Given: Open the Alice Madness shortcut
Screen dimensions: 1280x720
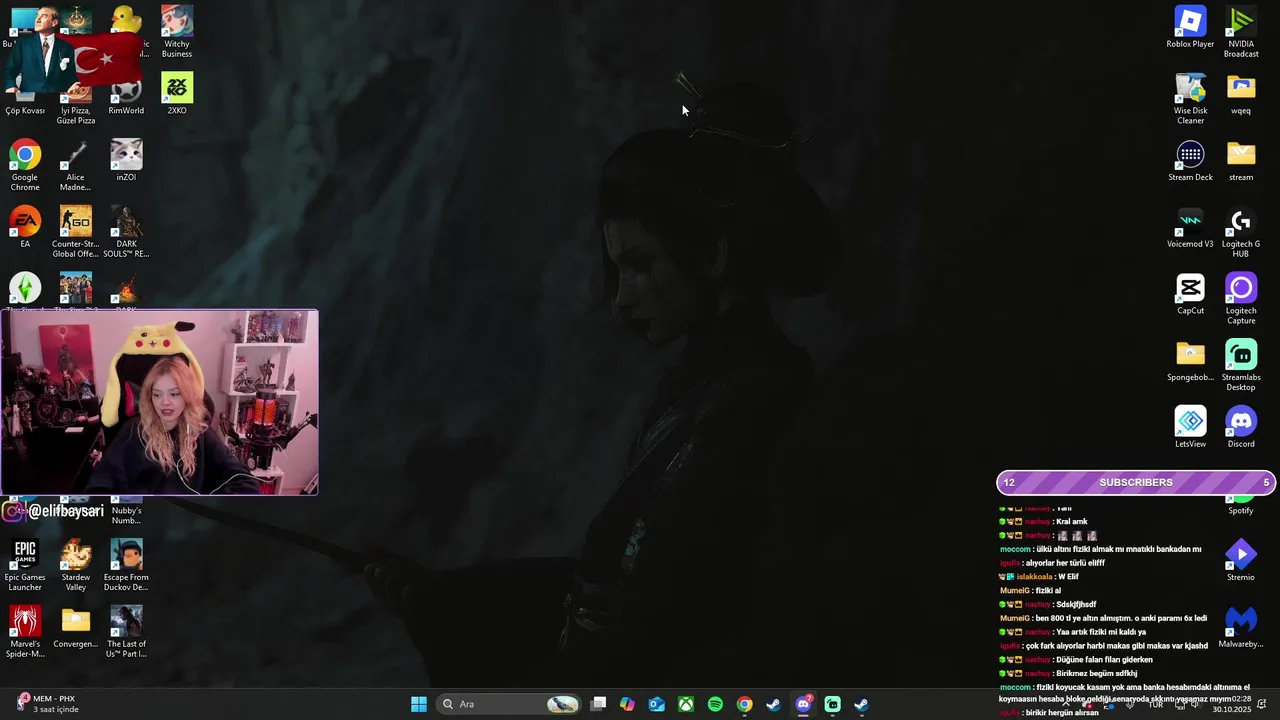Looking at the screenshot, I should click(76, 165).
